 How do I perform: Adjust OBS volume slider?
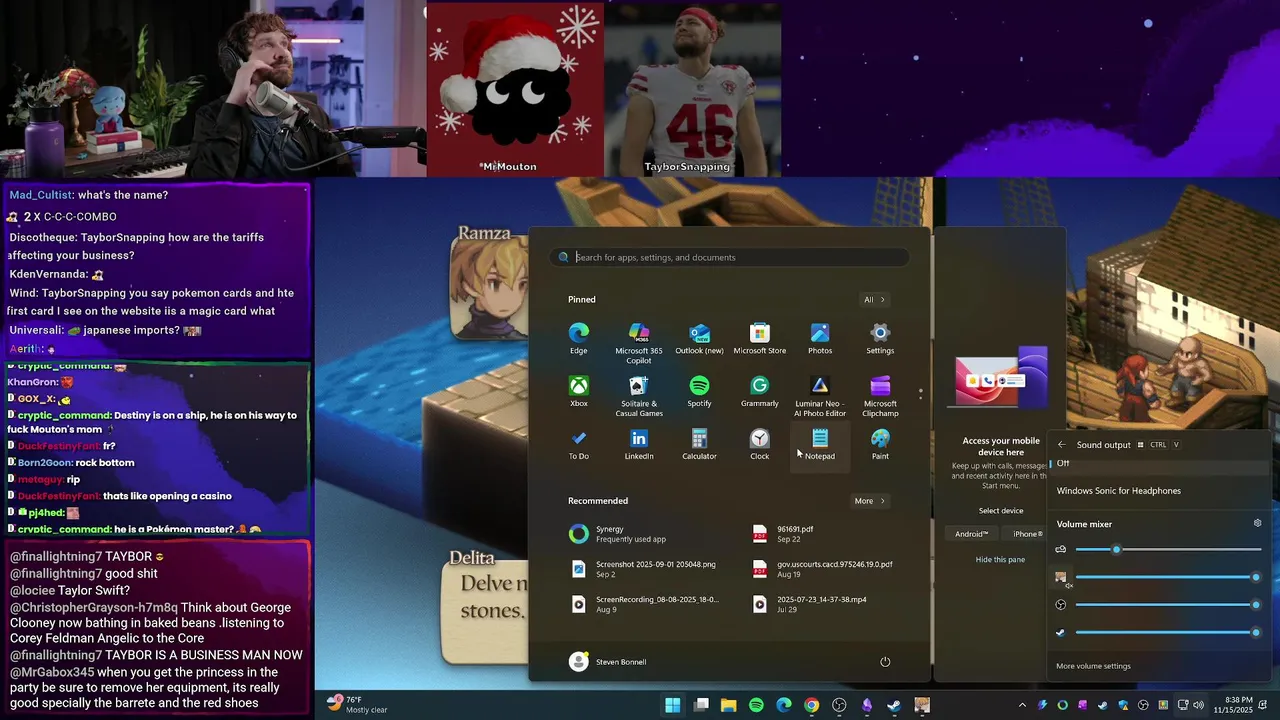pyautogui.click(x=1168, y=605)
